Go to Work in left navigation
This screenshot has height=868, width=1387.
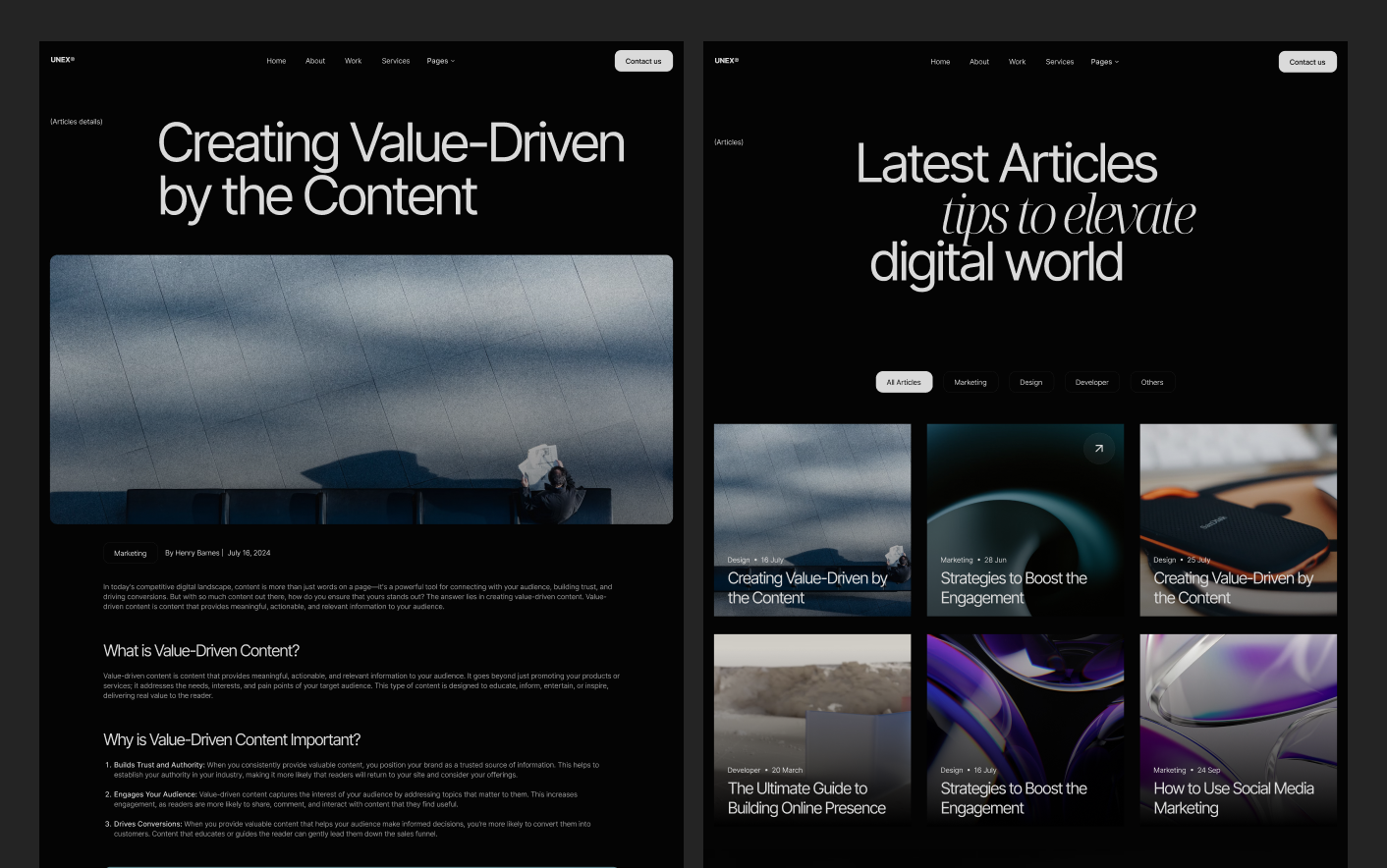[353, 61]
